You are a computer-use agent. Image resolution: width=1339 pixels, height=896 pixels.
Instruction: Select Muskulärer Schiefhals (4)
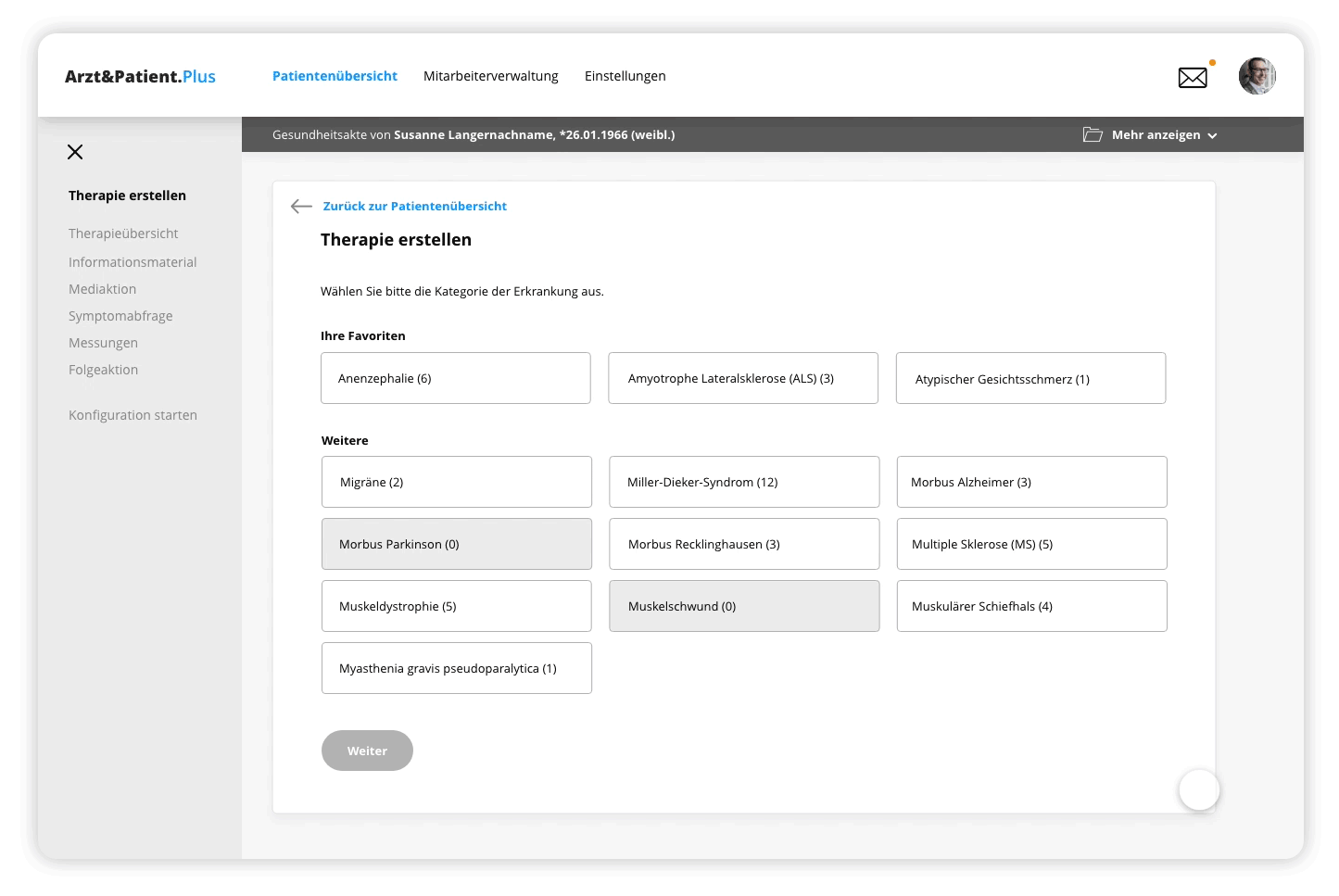1031,606
